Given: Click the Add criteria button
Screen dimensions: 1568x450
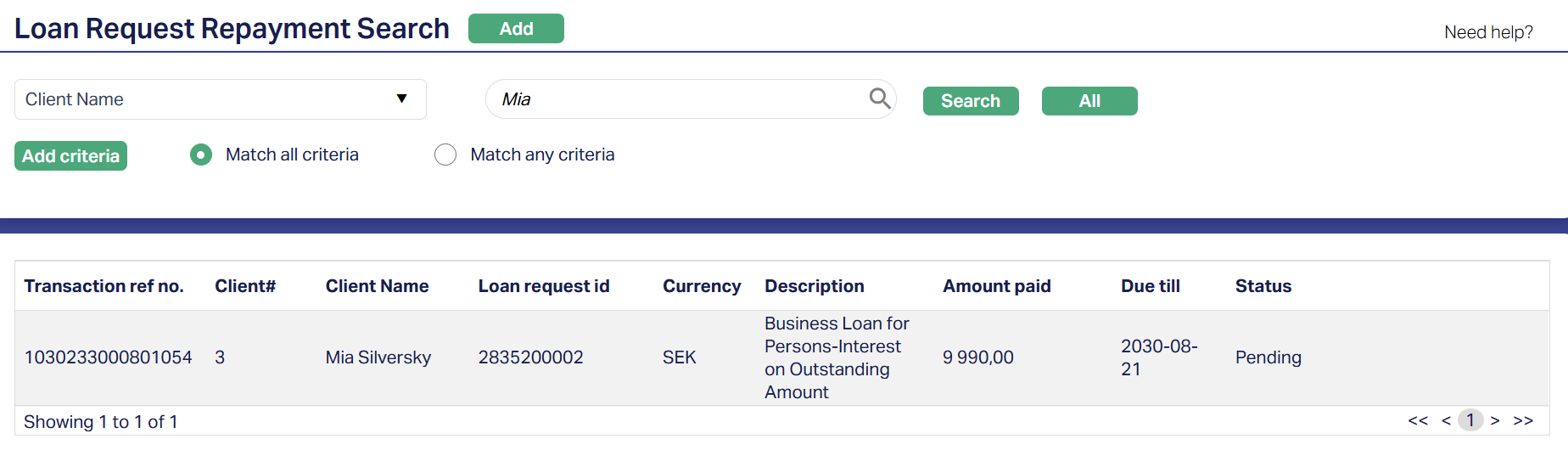Looking at the screenshot, I should click(70, 156).
